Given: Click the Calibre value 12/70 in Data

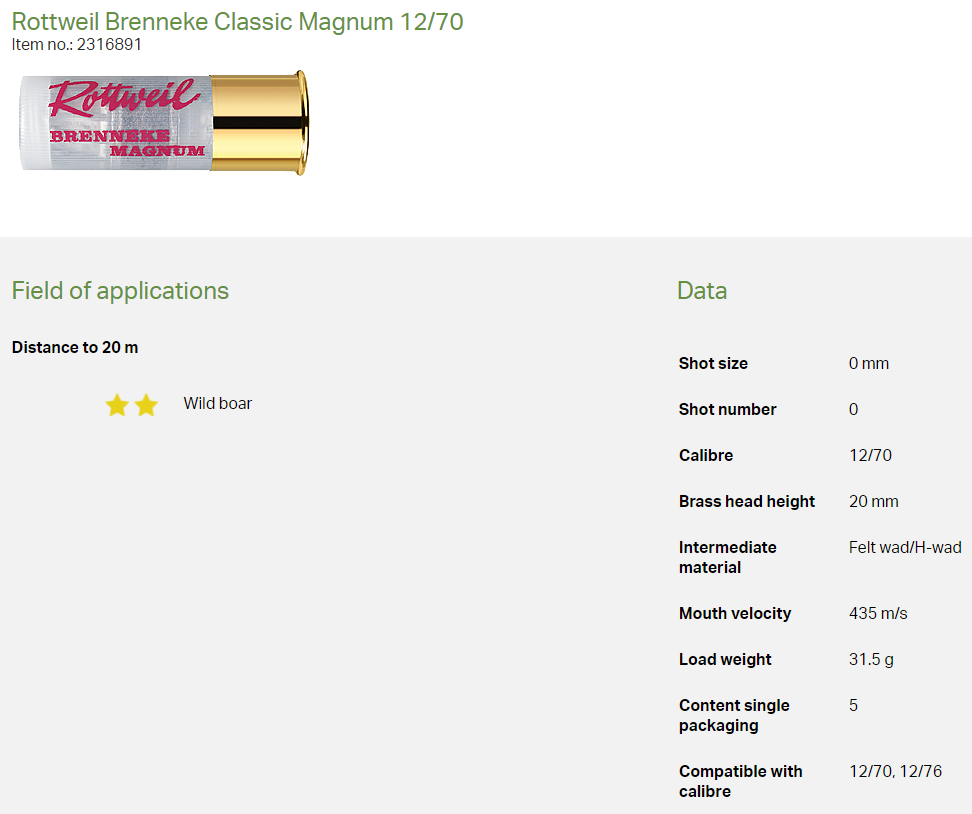Looking at the screenshot, I should click(x=870, y=455).
